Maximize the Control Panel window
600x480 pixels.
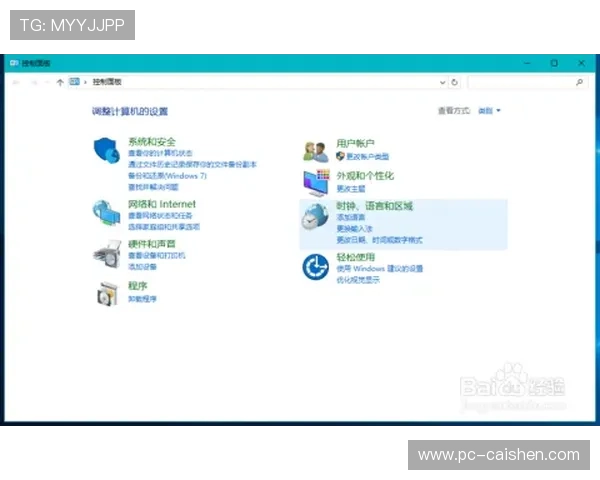pyautogui.click(x=554, y=63)
